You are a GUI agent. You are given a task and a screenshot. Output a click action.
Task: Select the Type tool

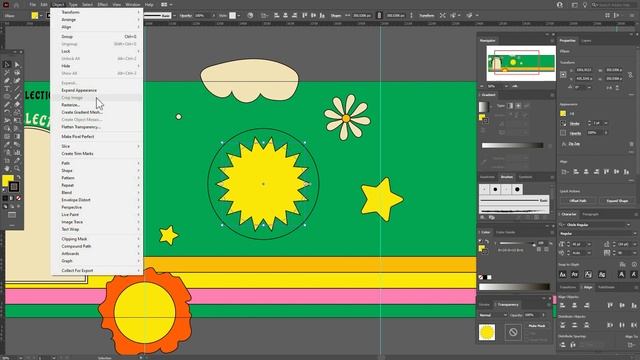7,89
